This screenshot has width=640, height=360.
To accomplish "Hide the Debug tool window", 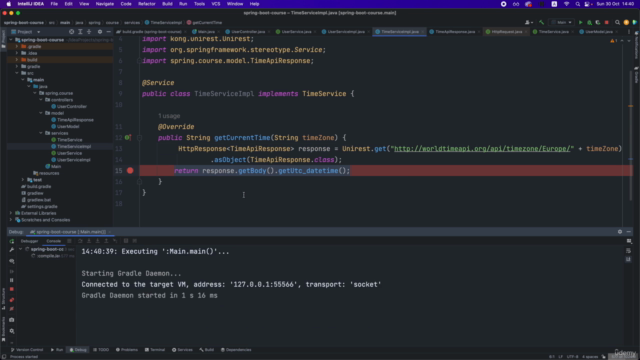I will click(629, 232).
